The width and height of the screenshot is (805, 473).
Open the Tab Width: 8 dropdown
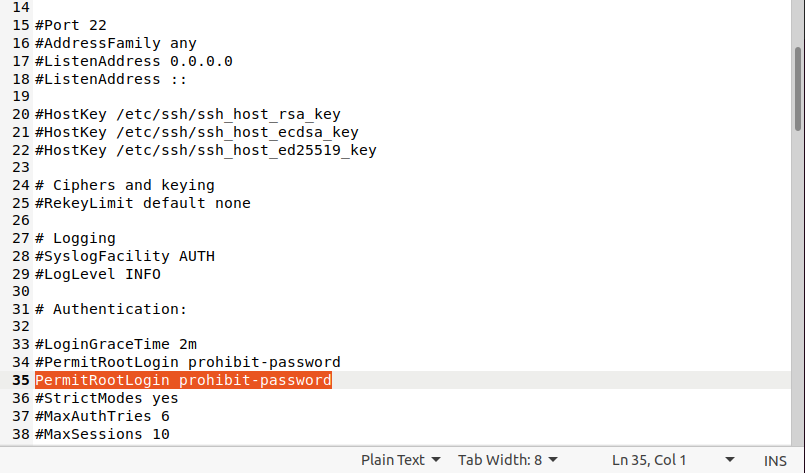click(506, 460)
